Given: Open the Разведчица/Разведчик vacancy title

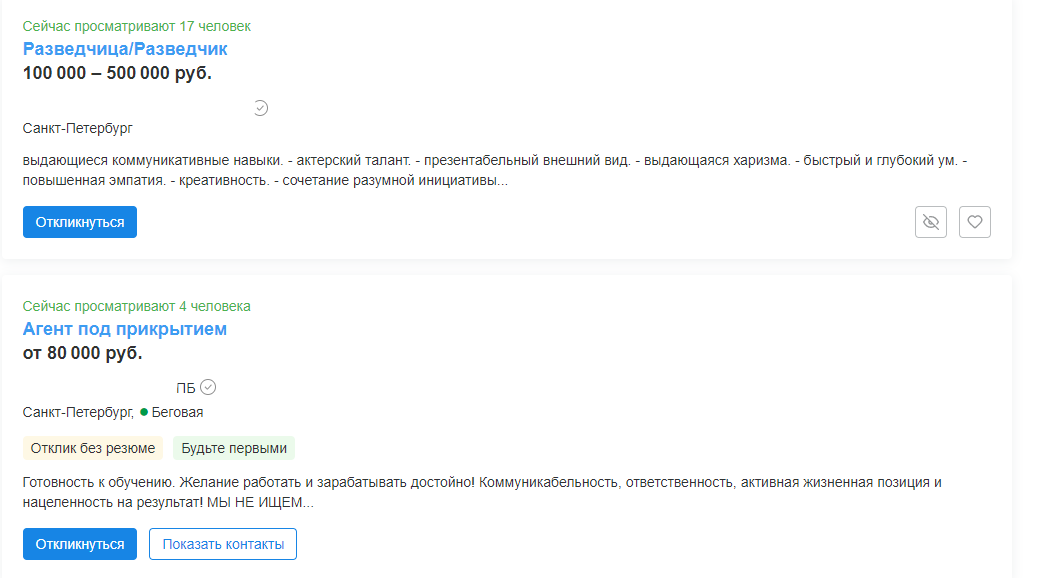Looking at the screenshot, I should [125, 49].
